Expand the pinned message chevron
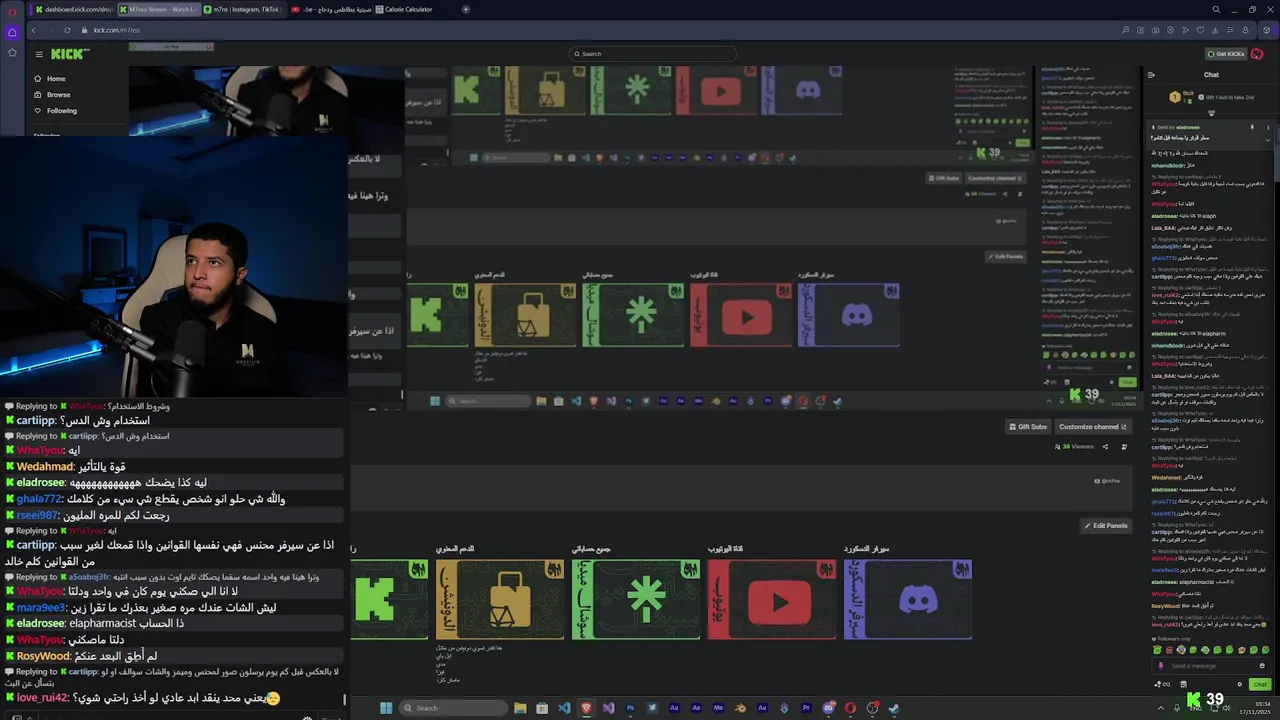1280x720 pixels. [1268, 139]
